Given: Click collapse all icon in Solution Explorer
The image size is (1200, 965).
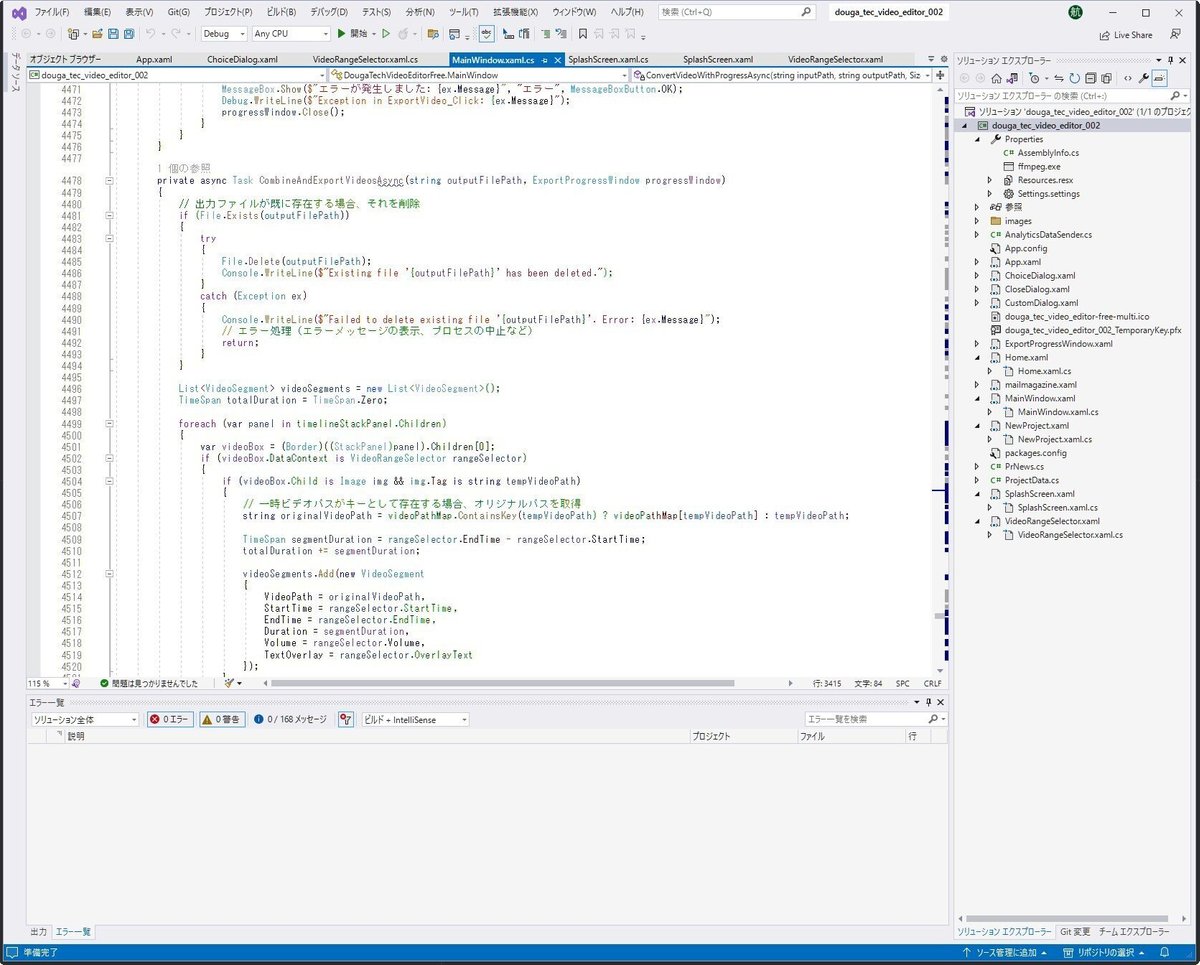Looking at the screenshot, I should tap(1091, 78).
